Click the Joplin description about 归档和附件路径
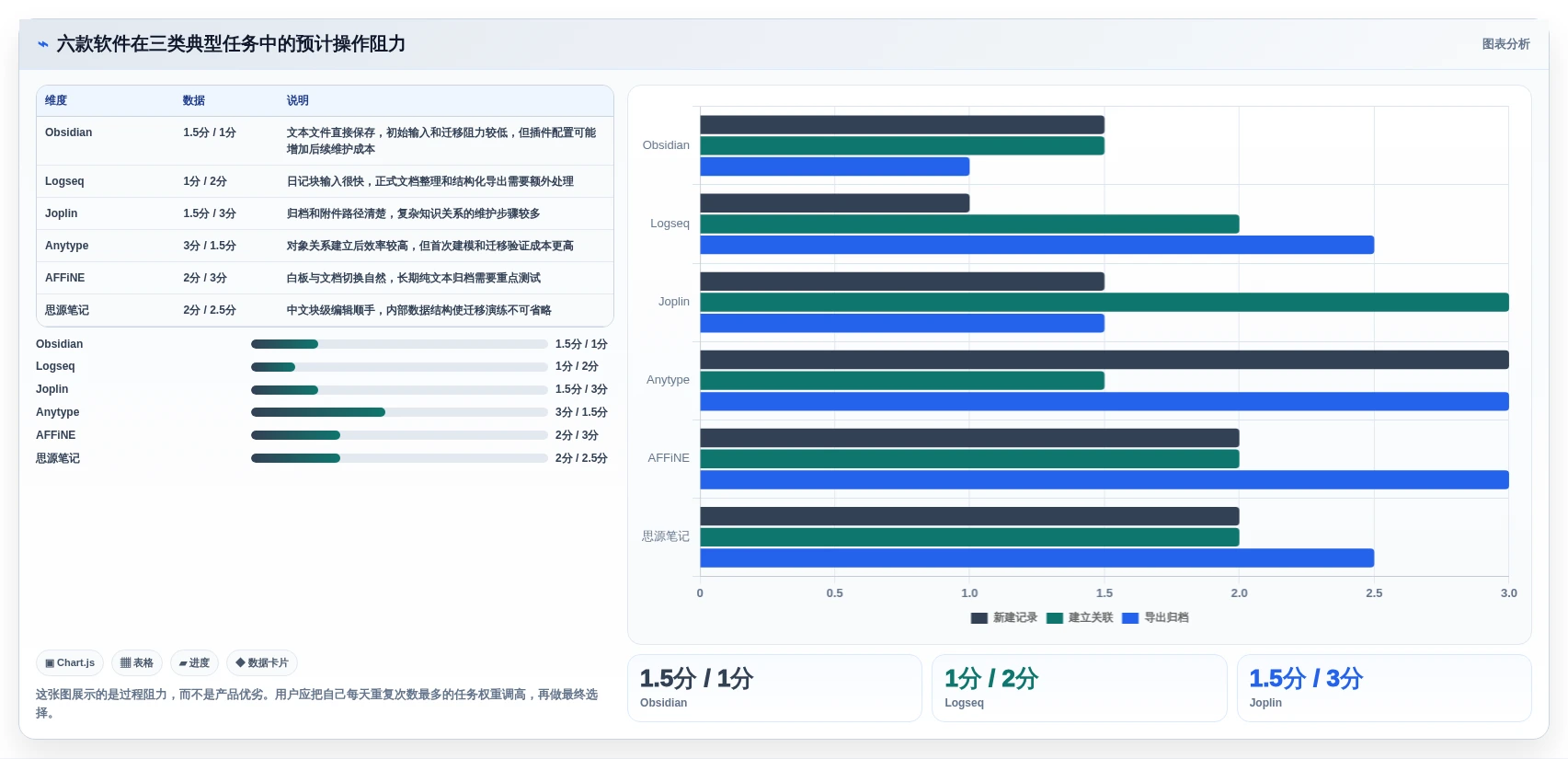This screenshot has height=759, width=1568. [x=414, y=213]
